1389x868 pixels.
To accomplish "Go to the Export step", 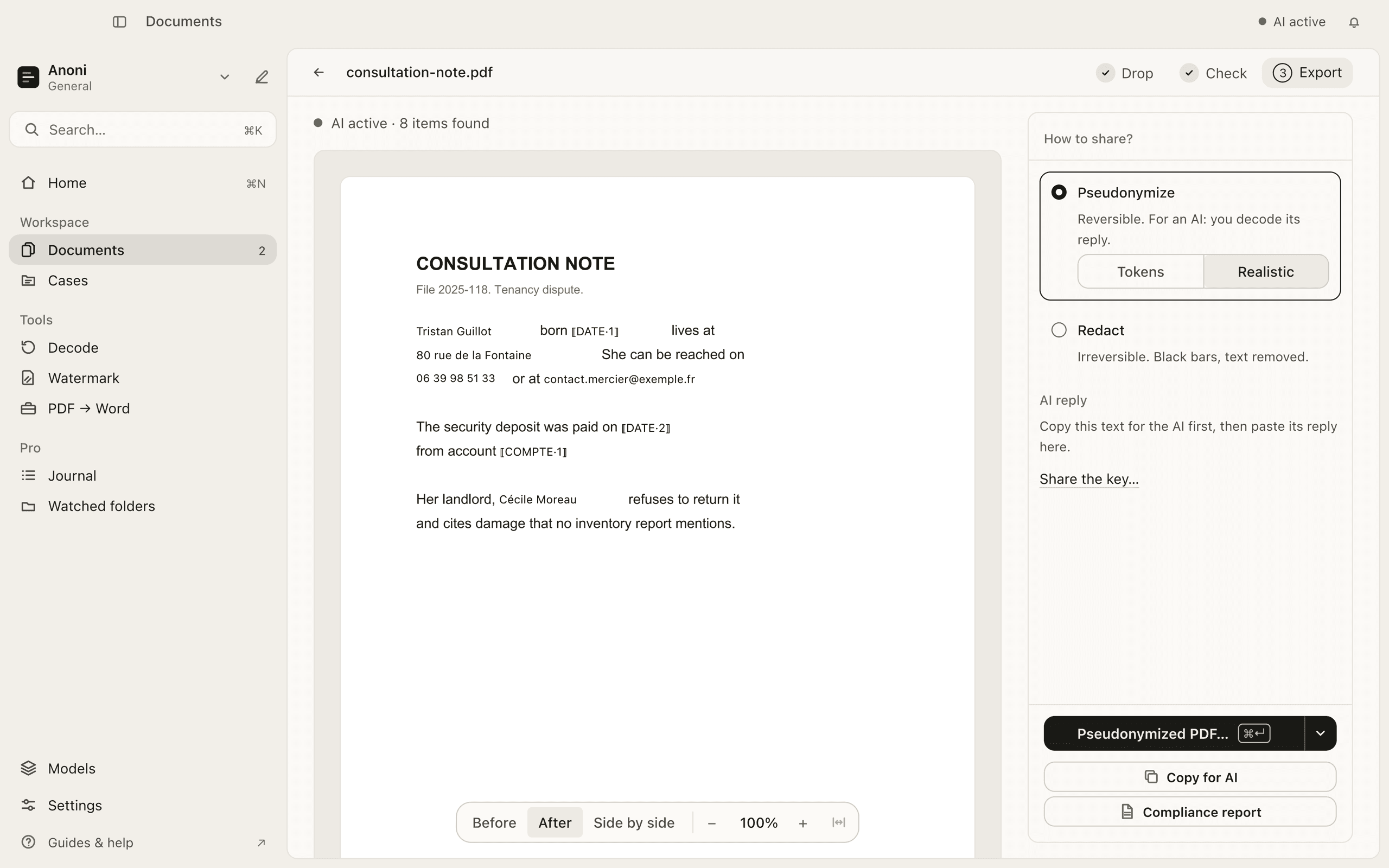I will point(1307,73).
